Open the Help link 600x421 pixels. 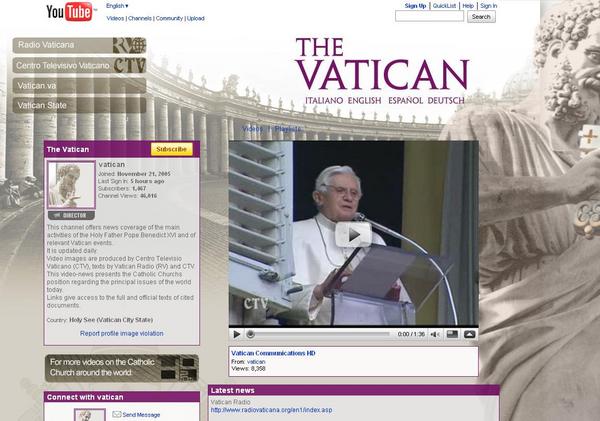click(468, 6)
